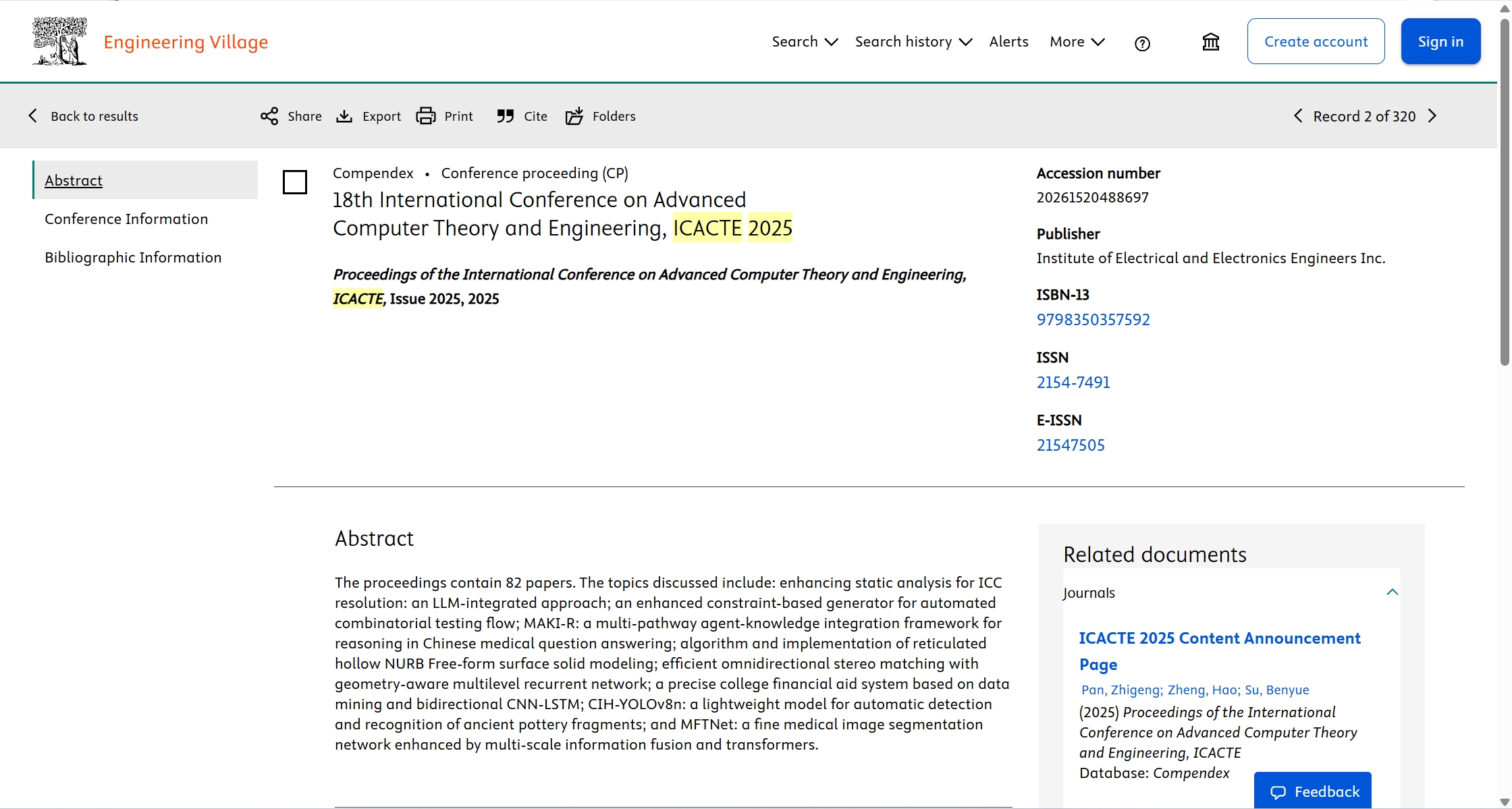Click the Engineering Village tree logo
The image size is (1512, 809).
click(60, 42)
